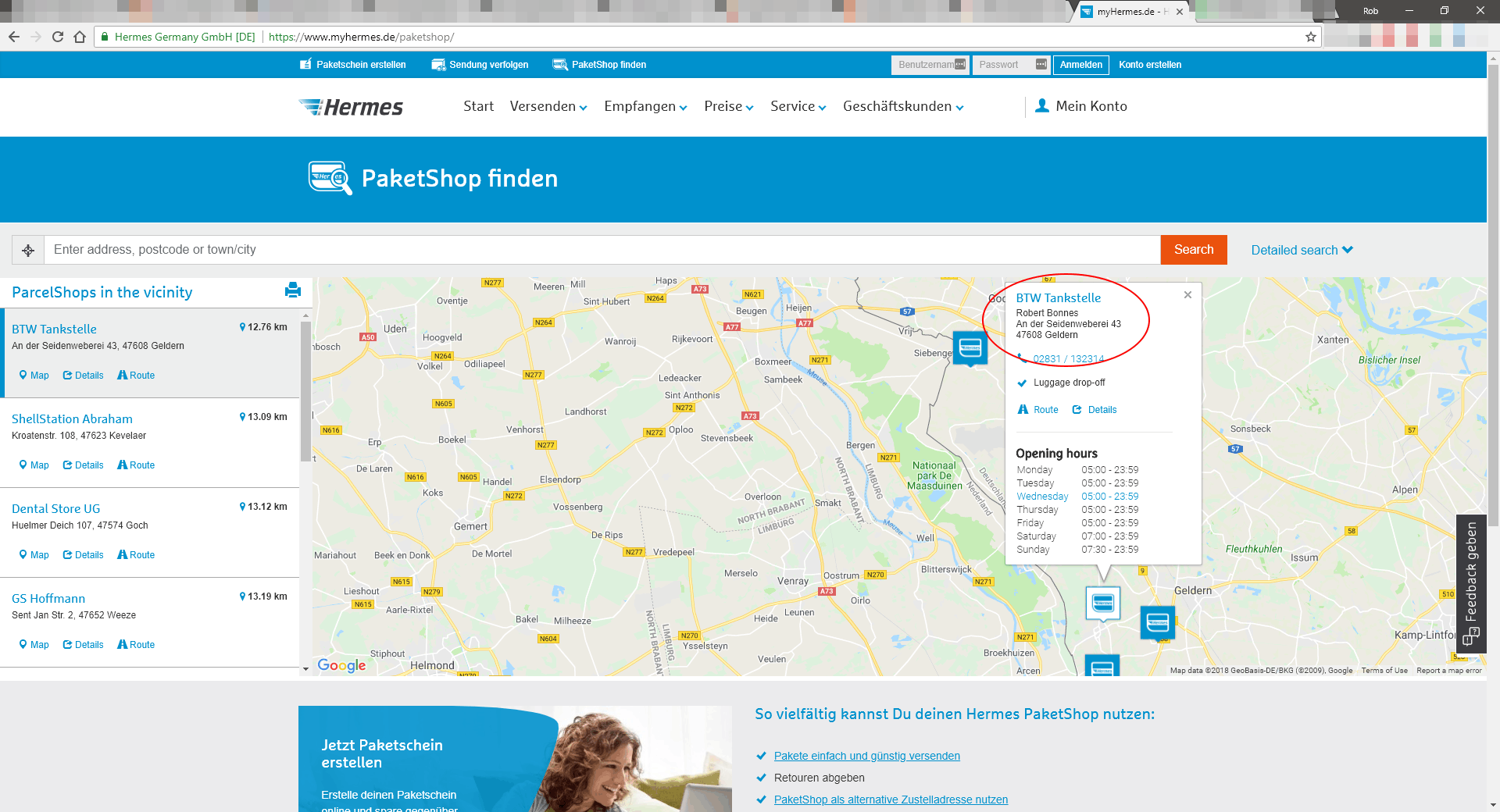Go to browser home page
The image size is (1500, 812).
coord(80,37)
